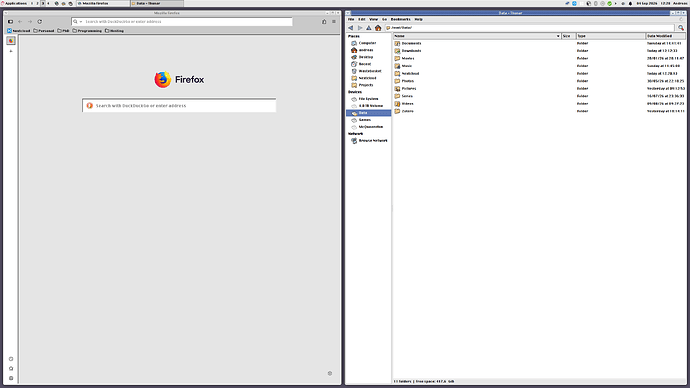Switch to Mozilla Firefox in the panel taskbar
The height and width of the screenshot is (388, 690).
click(103, 3)
